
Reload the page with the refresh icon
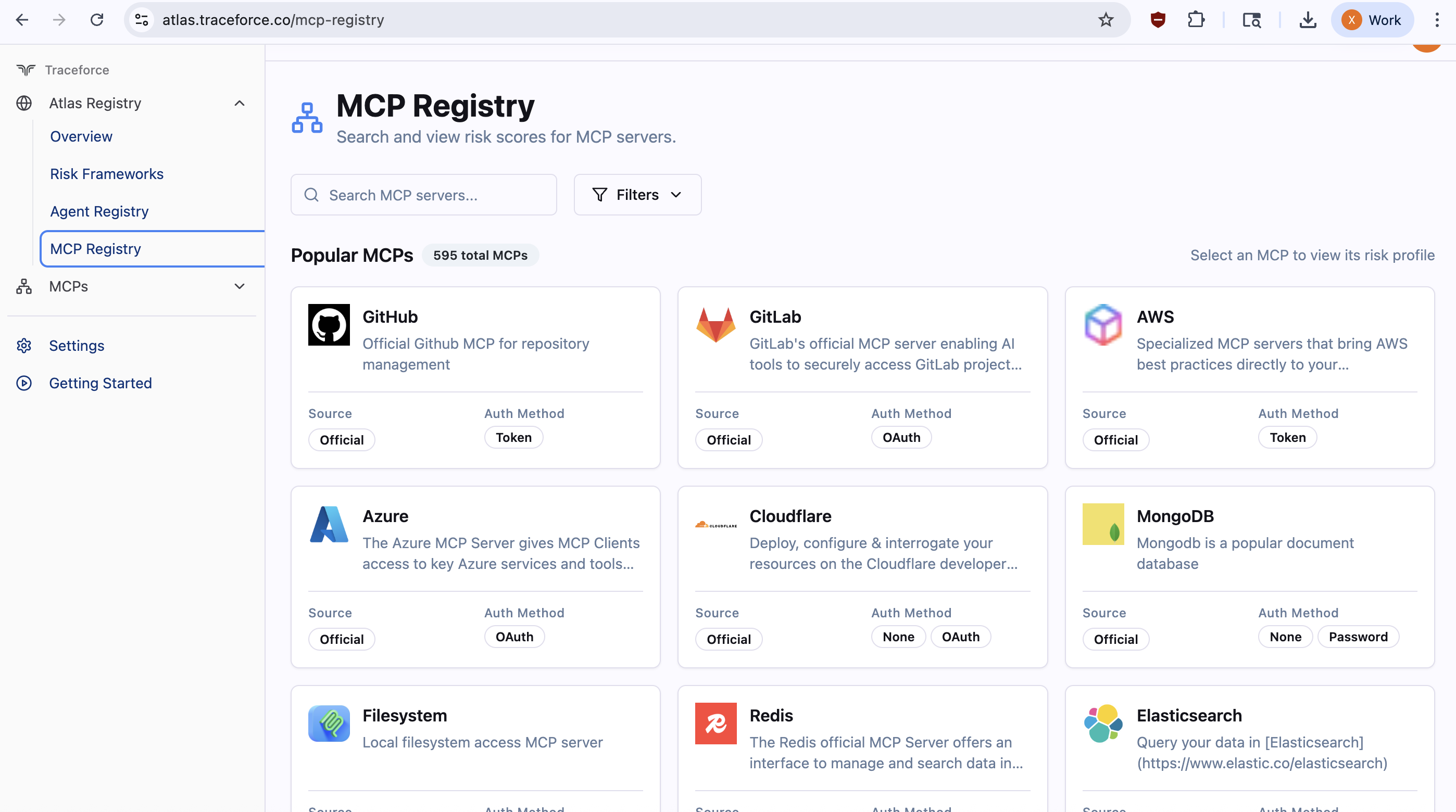click(97, 20)
